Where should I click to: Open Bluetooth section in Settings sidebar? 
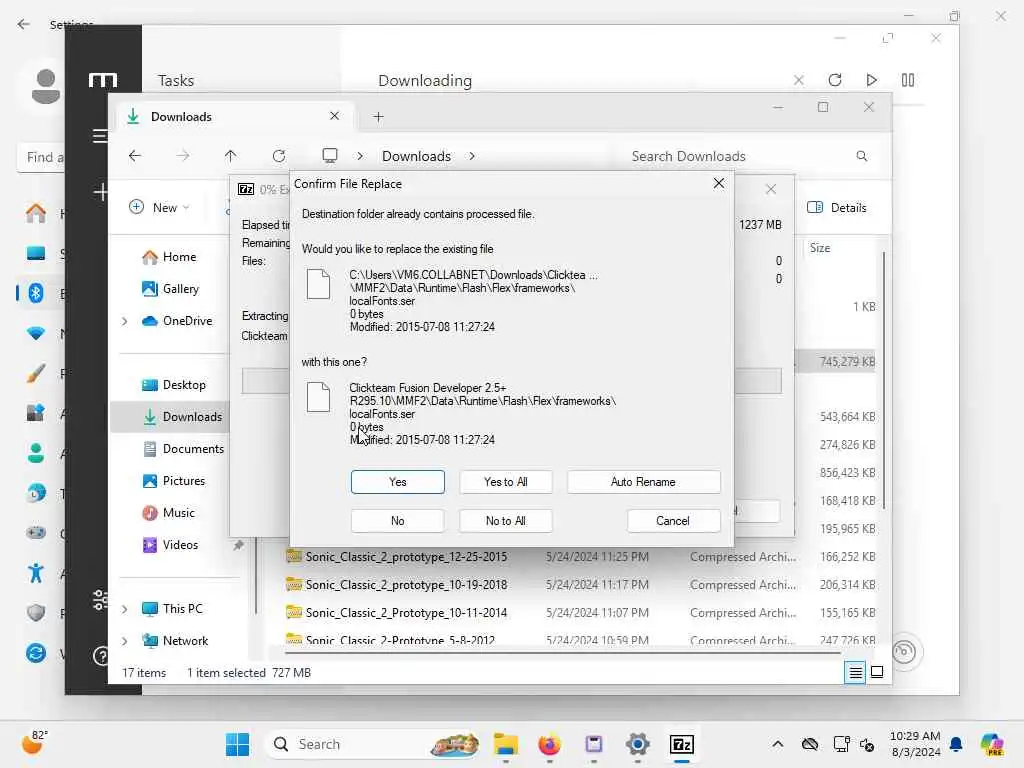[x=36, y=293]
